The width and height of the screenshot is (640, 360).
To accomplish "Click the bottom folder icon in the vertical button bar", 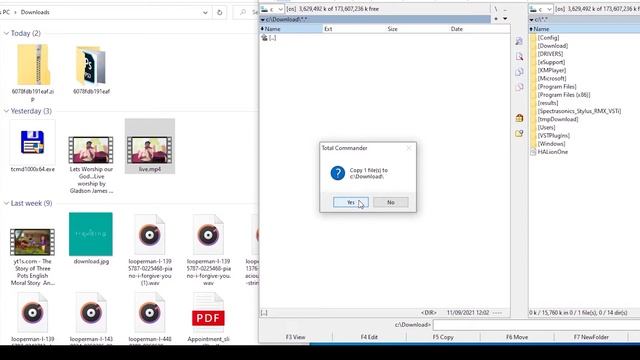I will click(519, 133).
